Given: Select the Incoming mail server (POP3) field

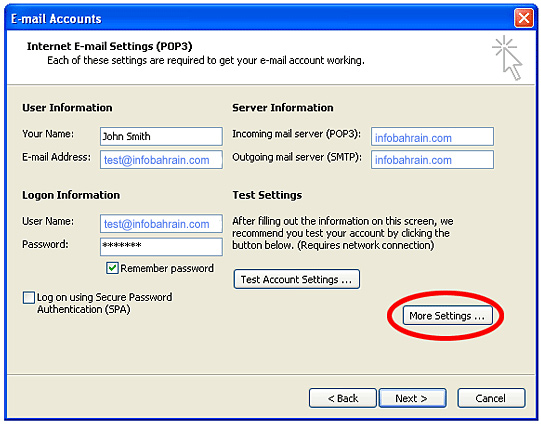Looking at the screenshot, I should pyautogui.click(x=432, y=136).
